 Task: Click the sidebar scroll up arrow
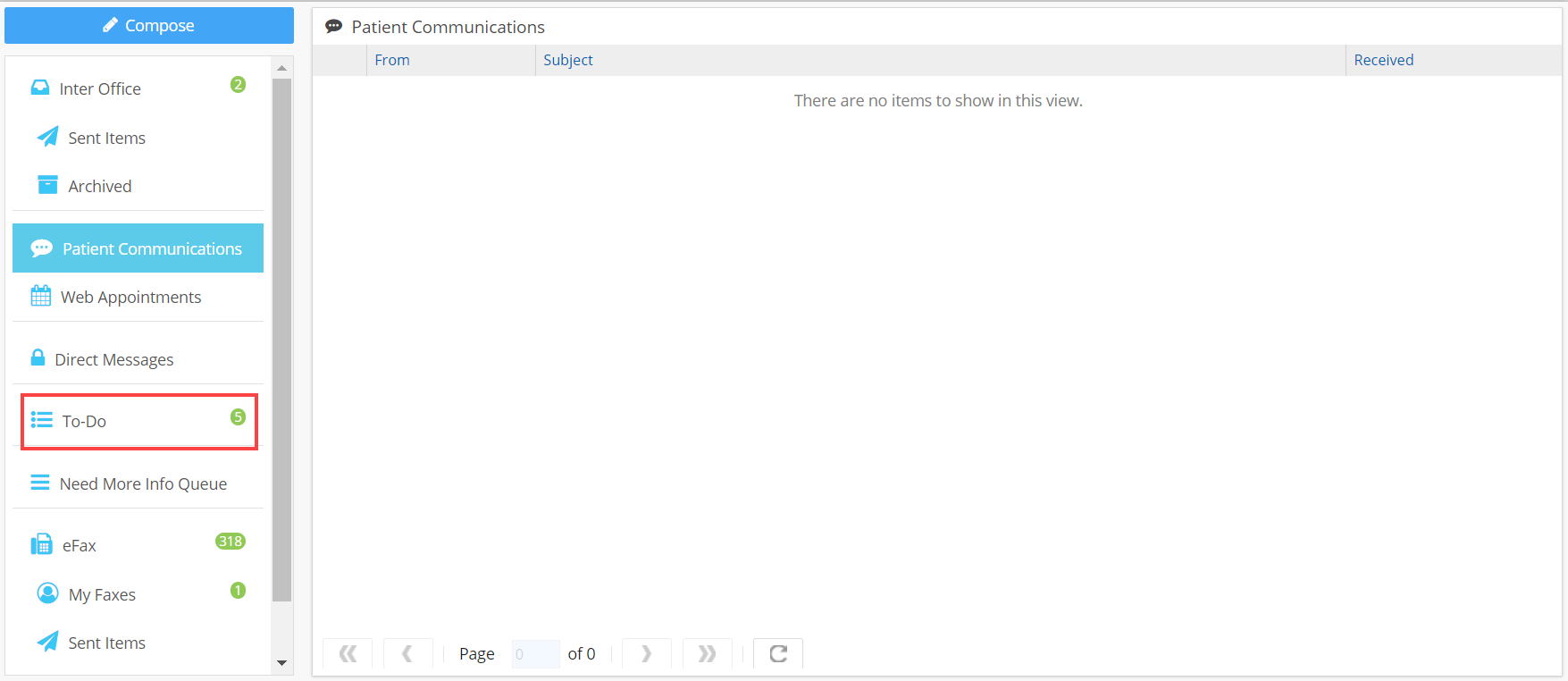282,68
